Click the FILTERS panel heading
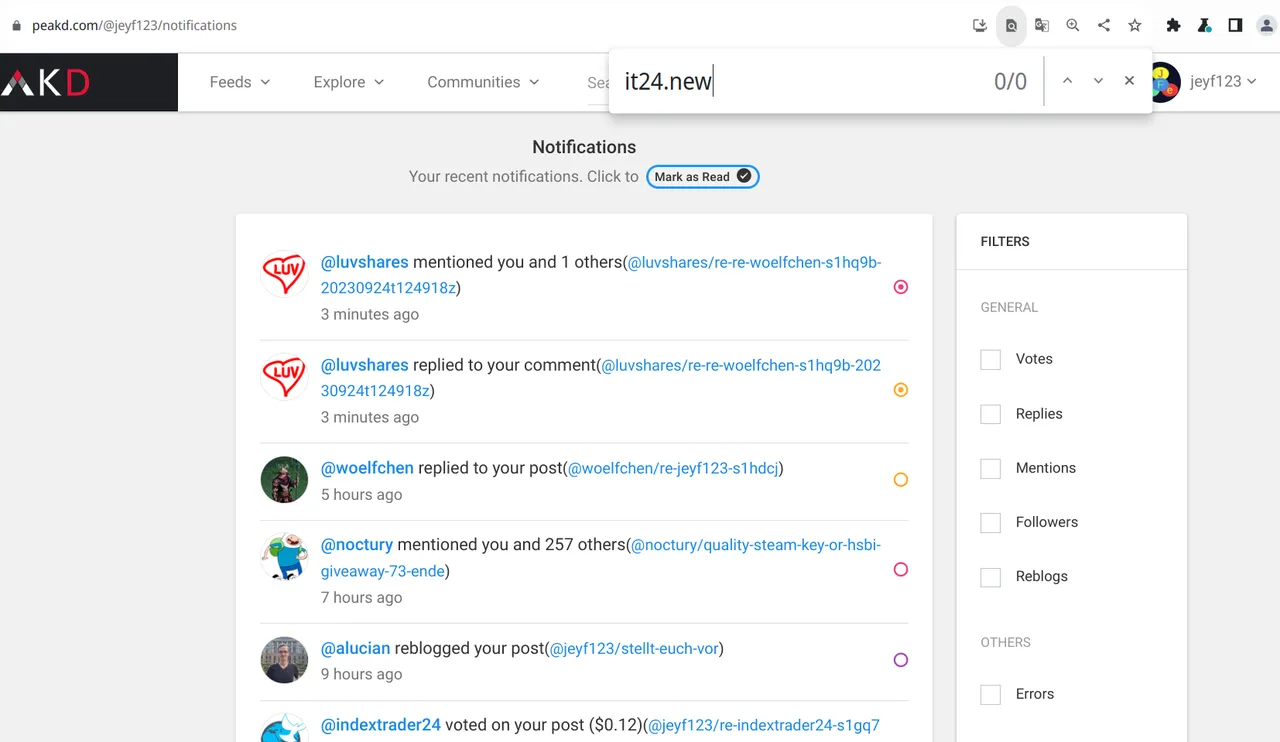The image size is (1280, 742). tap(1005, 242)
